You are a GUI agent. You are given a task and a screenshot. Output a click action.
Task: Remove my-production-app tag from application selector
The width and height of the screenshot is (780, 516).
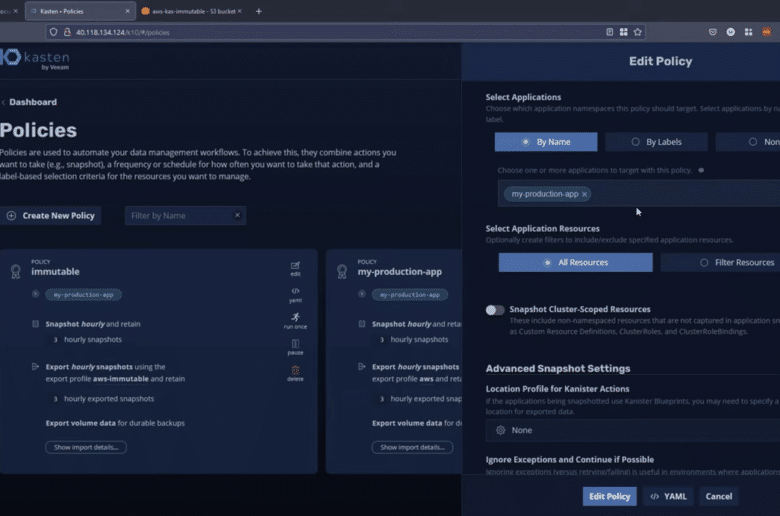click(585, 194)
